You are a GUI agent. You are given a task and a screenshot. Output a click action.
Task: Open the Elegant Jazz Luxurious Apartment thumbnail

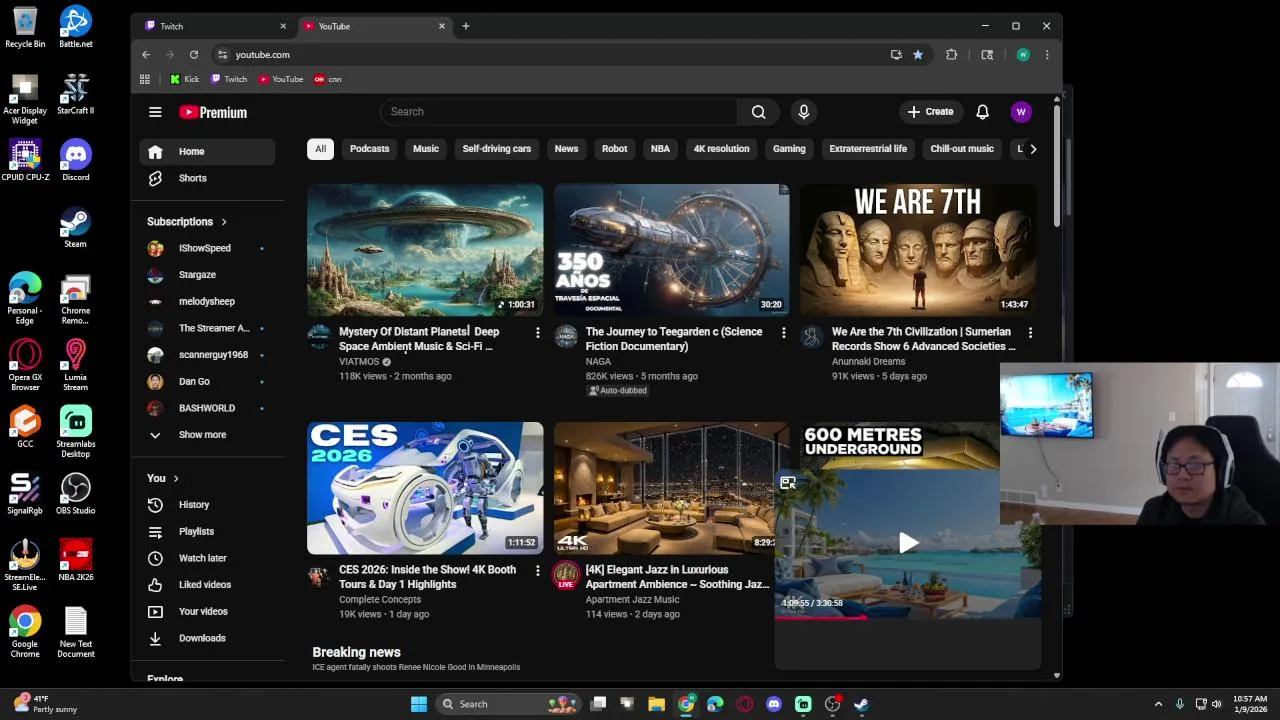coord(664,488)
